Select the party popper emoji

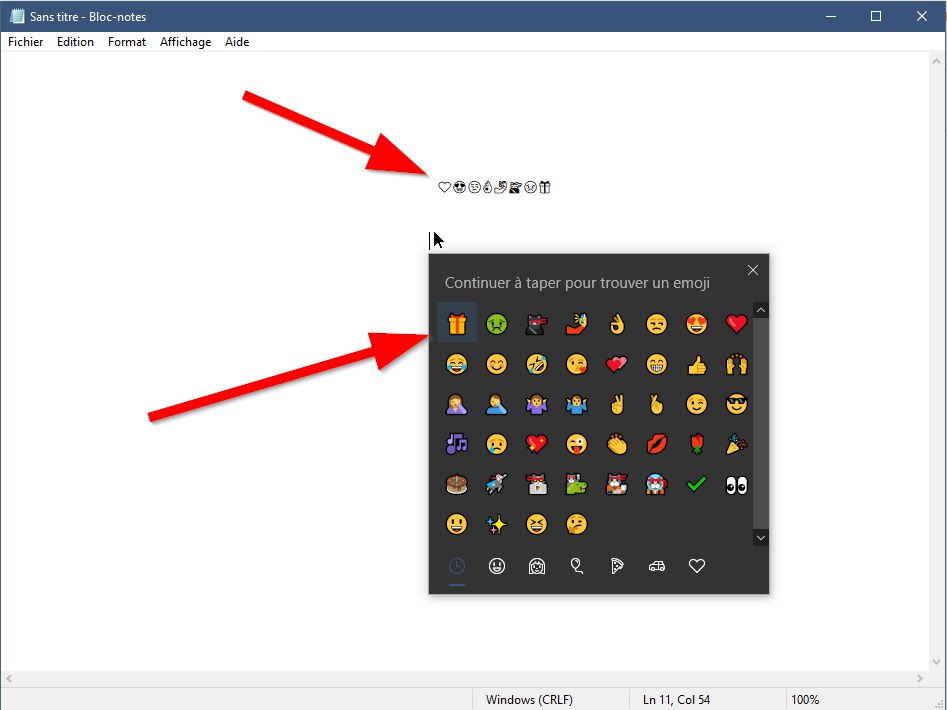pos(736,444)
